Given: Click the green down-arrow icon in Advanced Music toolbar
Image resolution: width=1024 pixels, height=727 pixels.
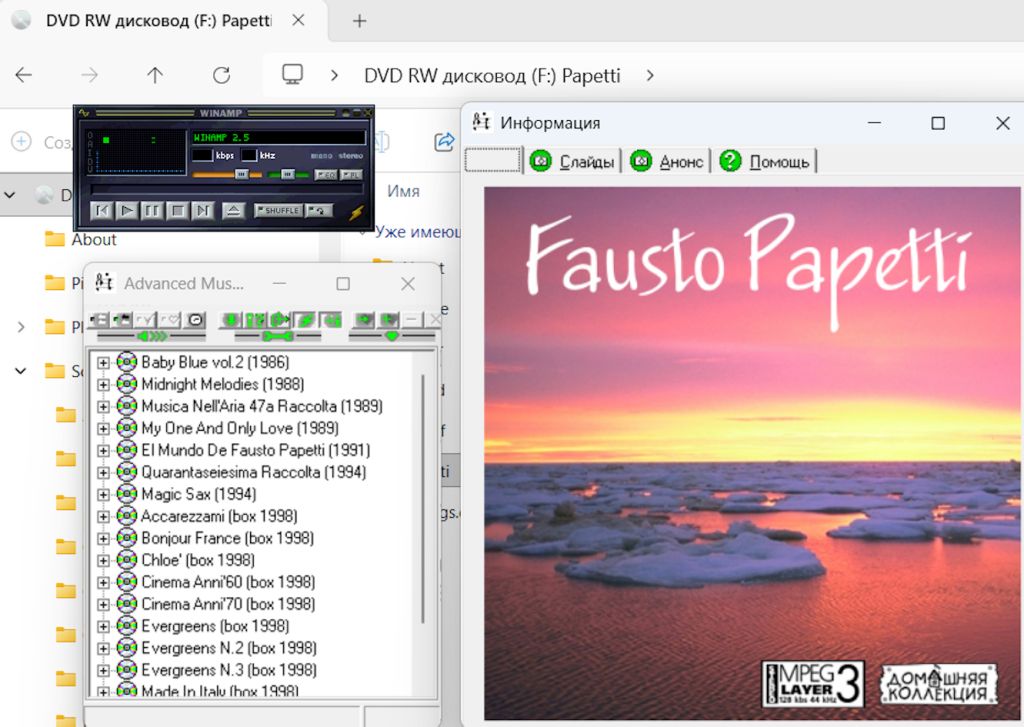Looking at the screenshot, I should (x=230, y=319).
